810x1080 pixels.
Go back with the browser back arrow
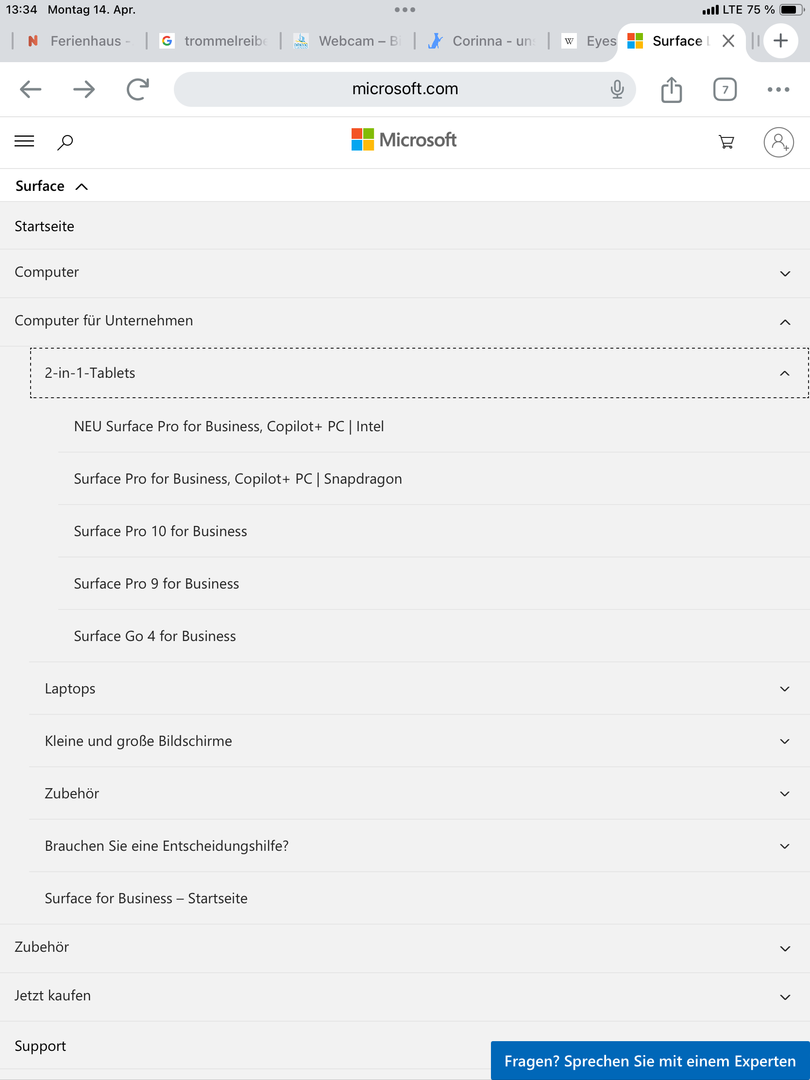click(x=31, y=90)
